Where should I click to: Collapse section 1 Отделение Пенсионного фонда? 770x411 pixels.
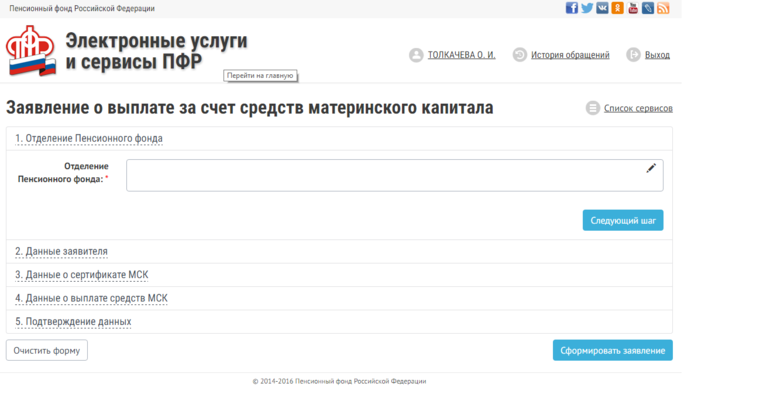click(x=89, y=138)
